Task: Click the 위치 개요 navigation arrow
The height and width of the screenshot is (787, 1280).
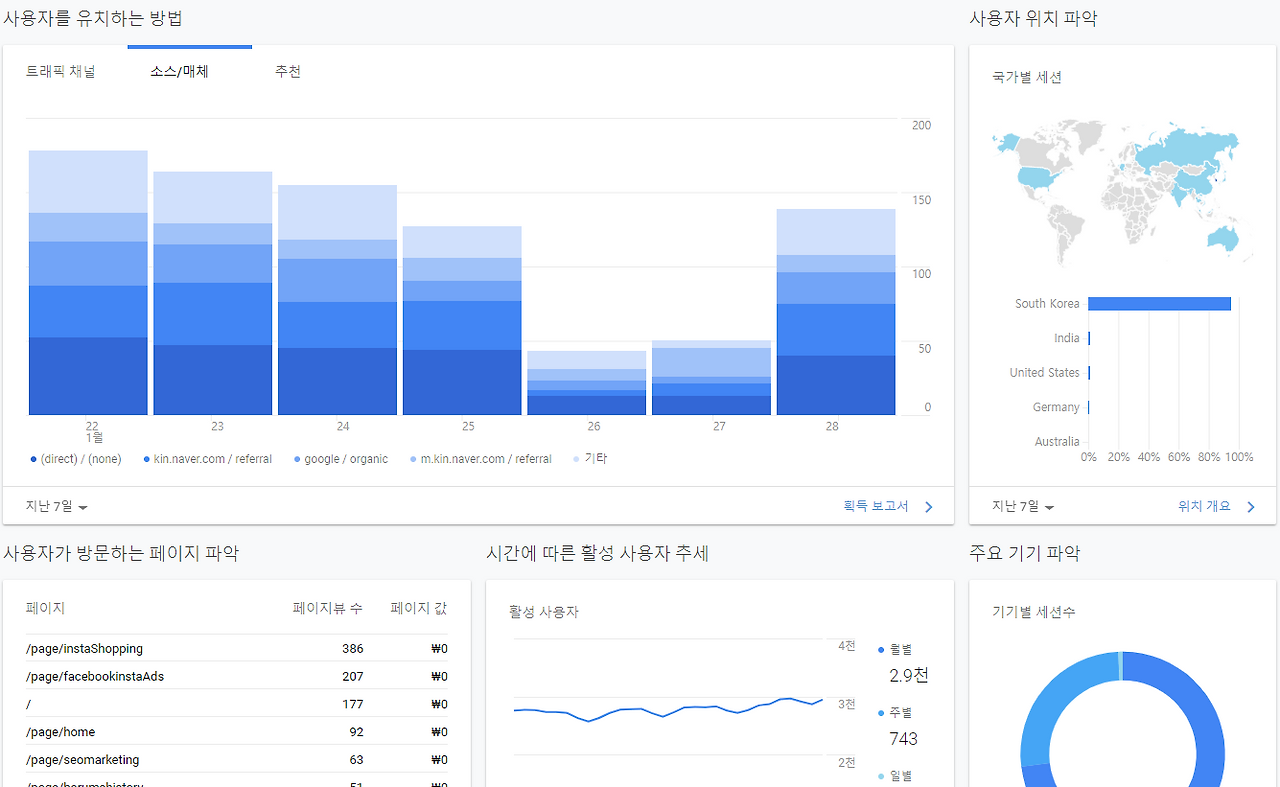Action: [x=1250, y=506]
